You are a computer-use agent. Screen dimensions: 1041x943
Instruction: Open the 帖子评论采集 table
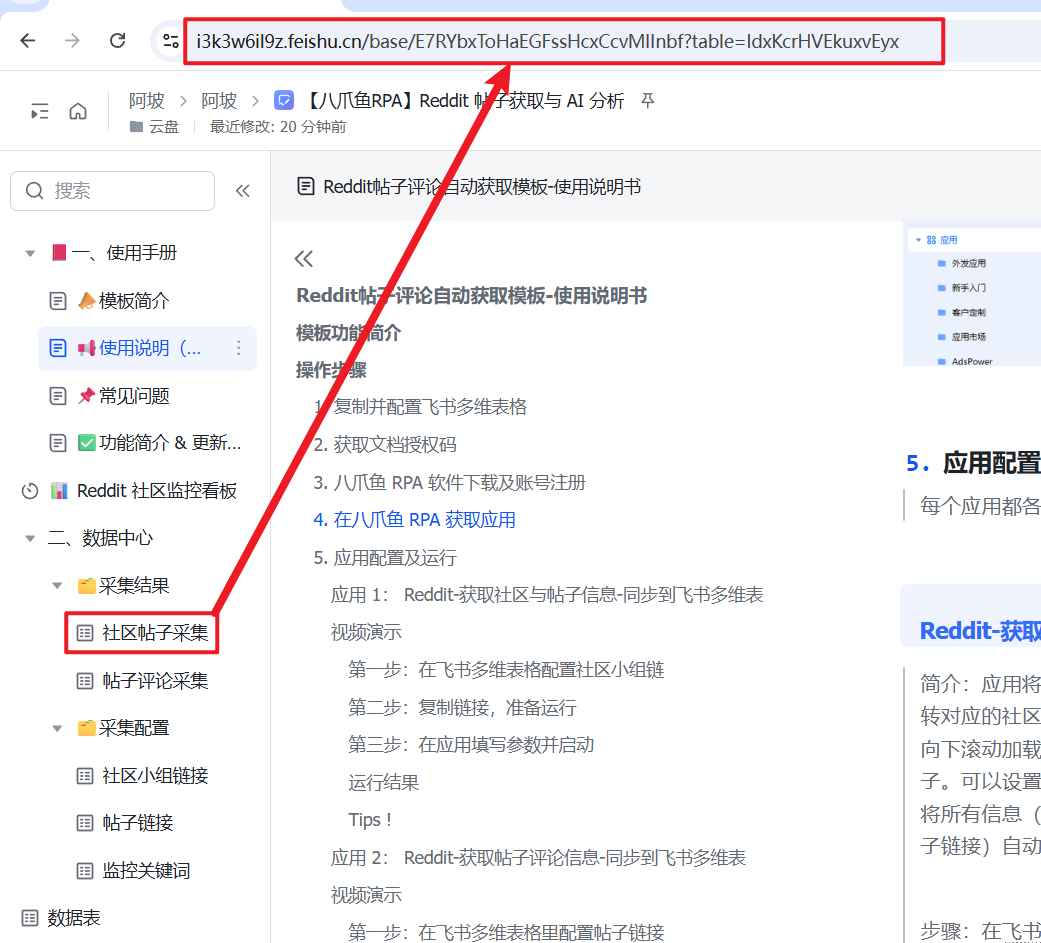point(155,681)
